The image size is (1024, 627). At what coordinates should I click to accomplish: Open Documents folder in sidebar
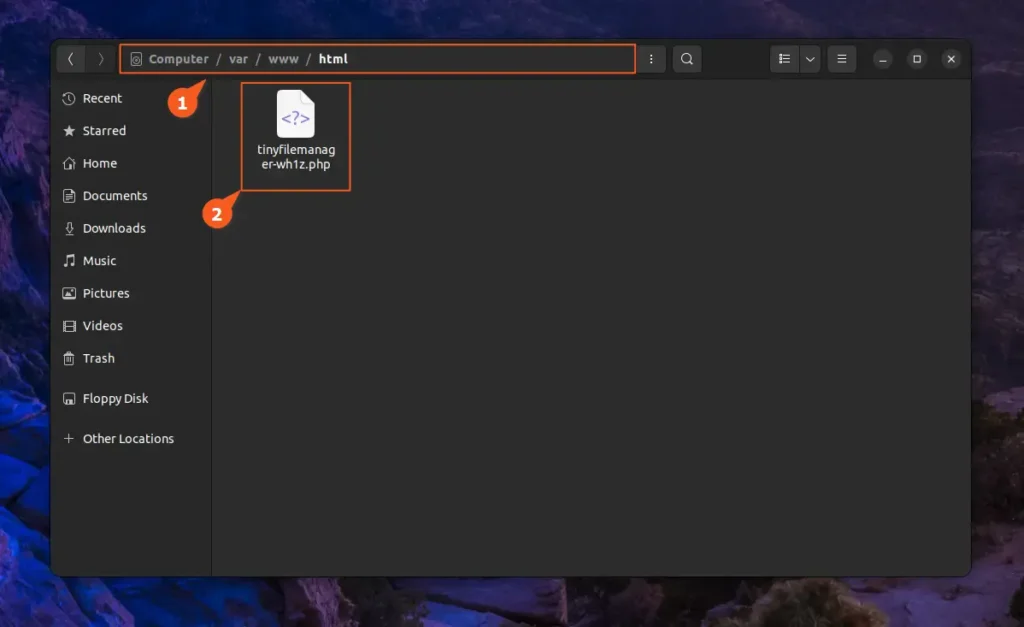pyautogui.click(x=114, y=196)
